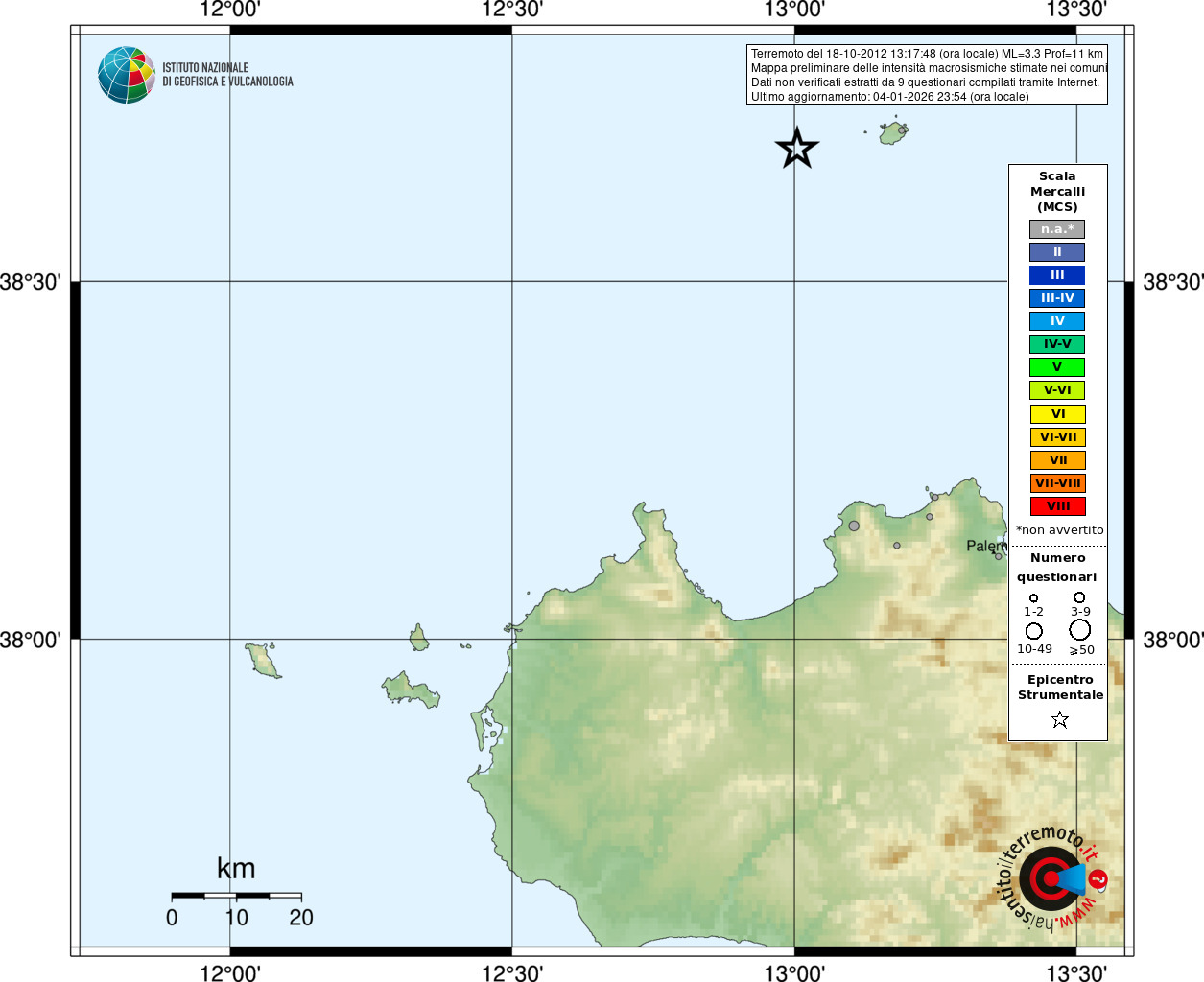The height and width of the screenshot is (982, 1204).
Task: Click the left axis 38°30' label
Action: tap(31, 282)
